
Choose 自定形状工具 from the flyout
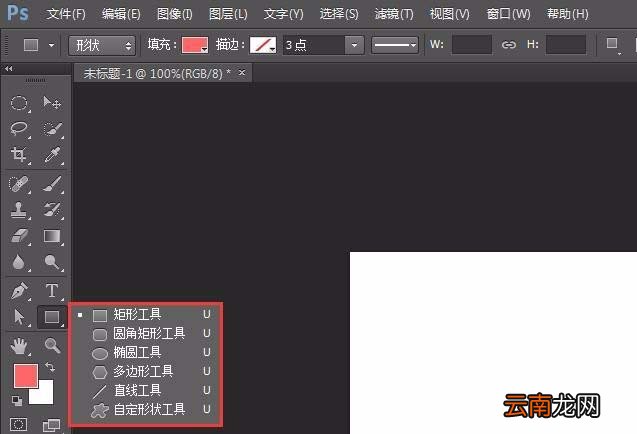click(x=145, y=409)
